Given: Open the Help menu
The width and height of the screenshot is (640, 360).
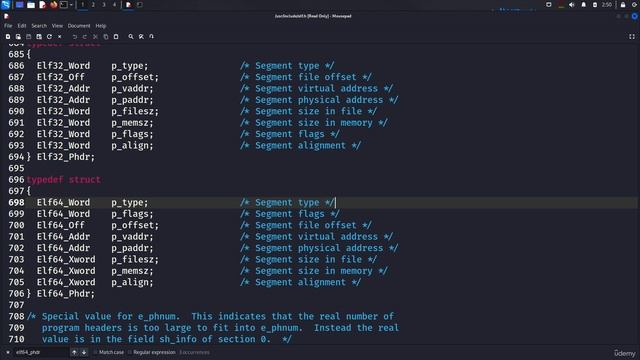Looking at the screenshot, I should (x=101, y=26).
